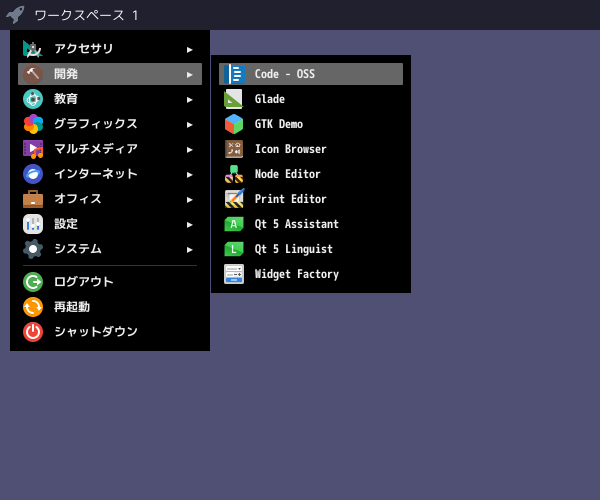
Task: Click the アクセサリ category icon
Action: coord(33,49)
